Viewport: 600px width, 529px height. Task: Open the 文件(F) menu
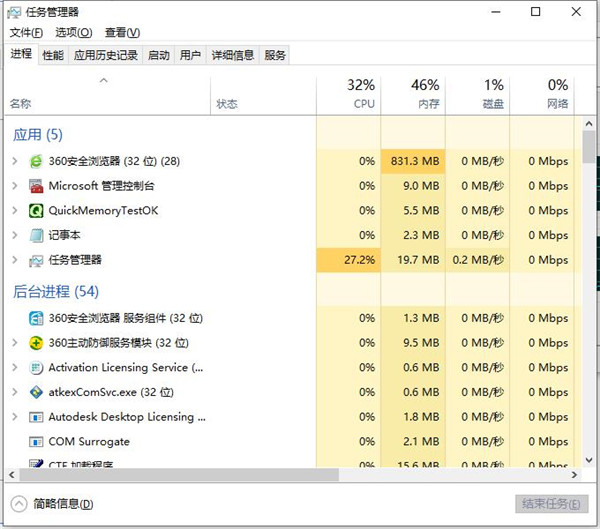[26, 33]
